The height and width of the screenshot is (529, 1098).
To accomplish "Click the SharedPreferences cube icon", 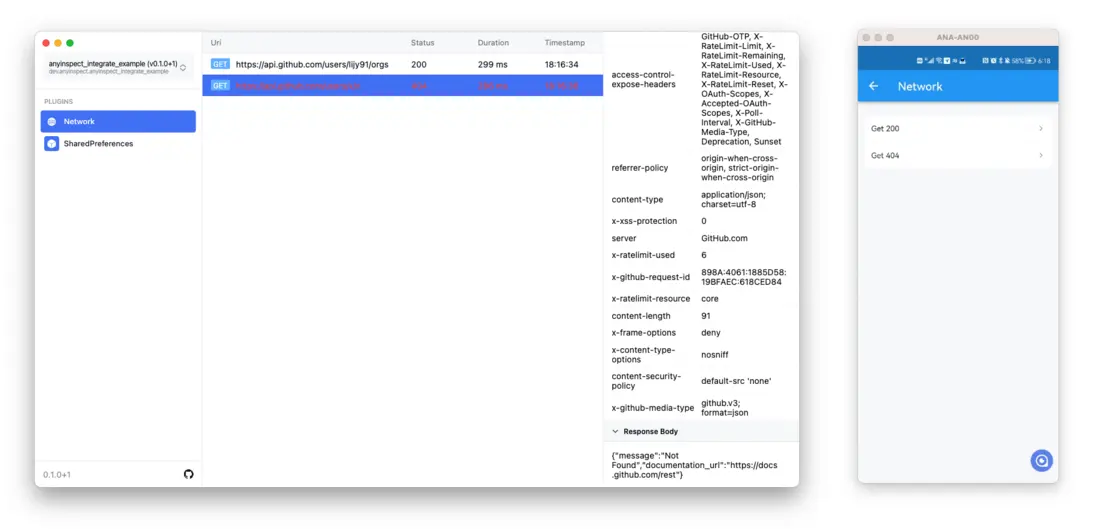I will coord(51,144).
